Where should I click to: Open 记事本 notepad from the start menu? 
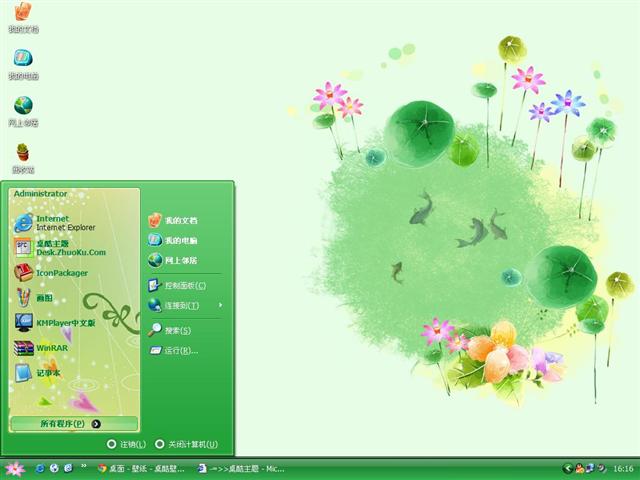pos(37,373)
